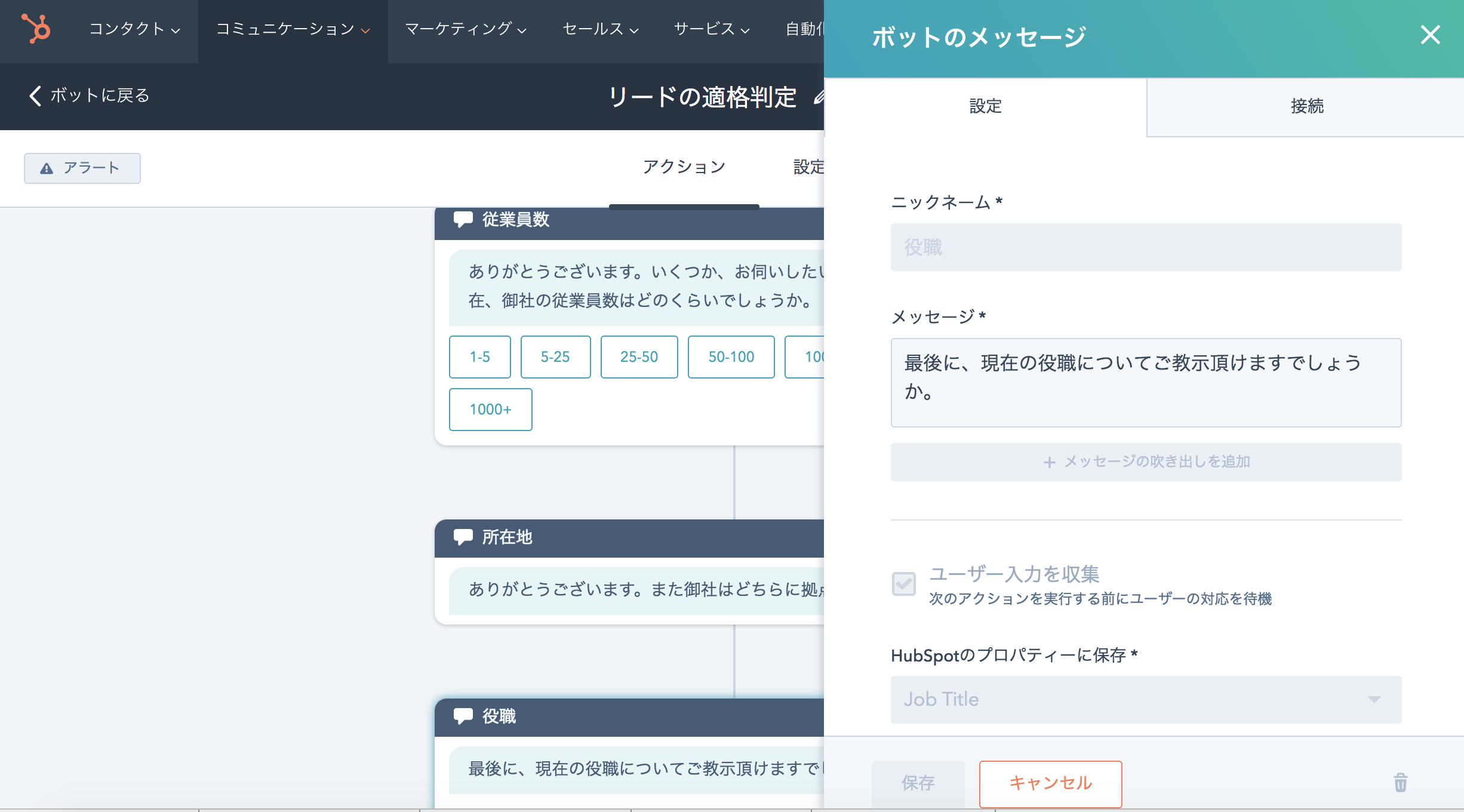Select the 役職 card header

(x=629, y=717)
